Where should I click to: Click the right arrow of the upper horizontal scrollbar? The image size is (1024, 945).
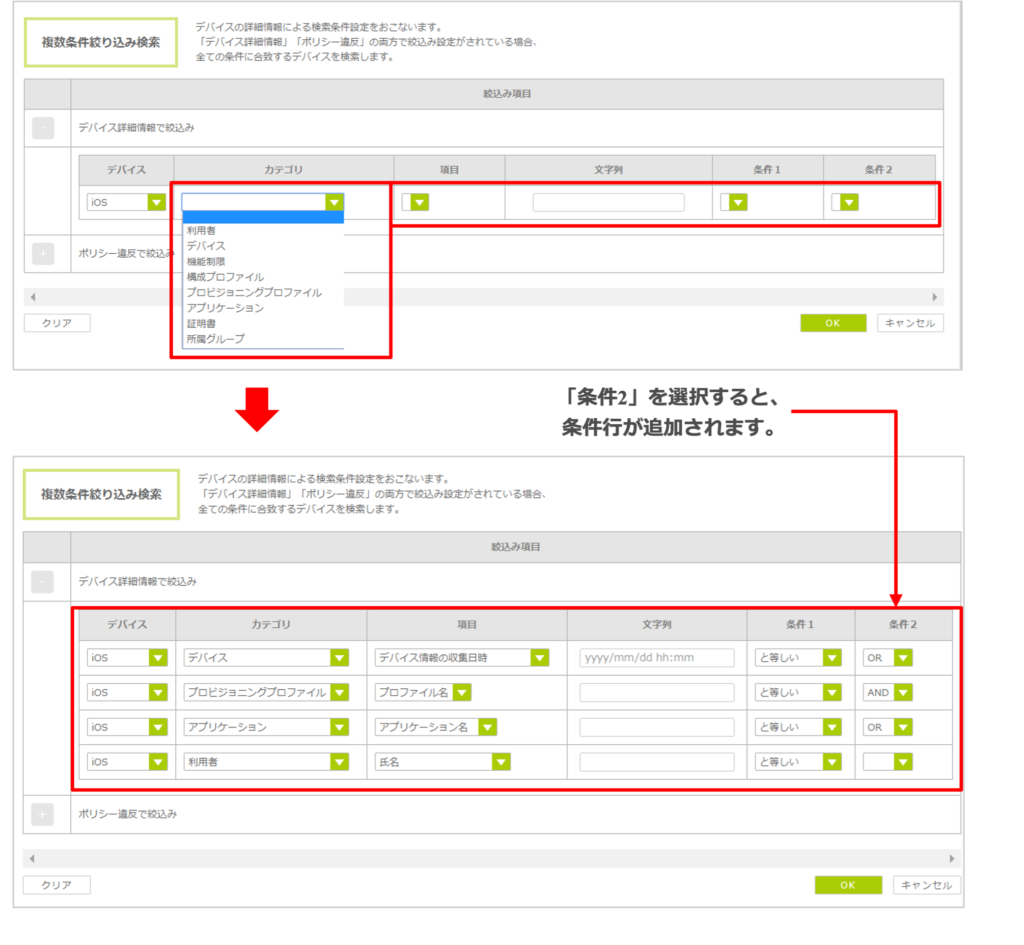(x=936, y=297)
